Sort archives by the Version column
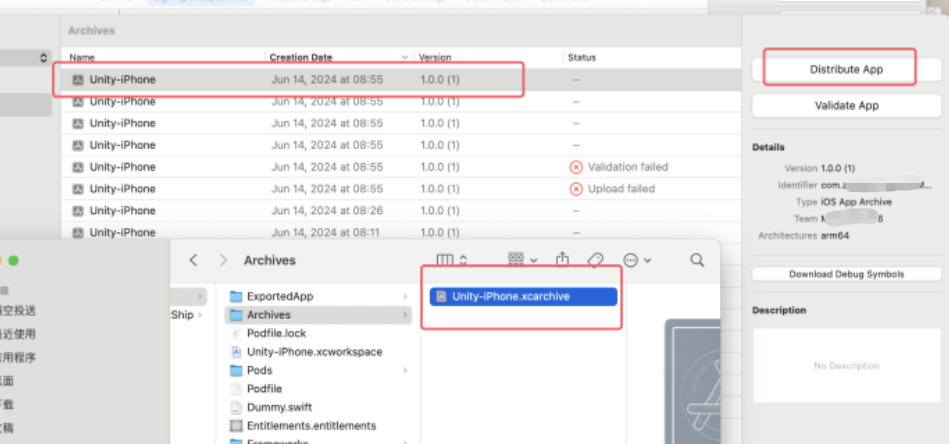The width and height of the screenshot is (949, 444). (435, 57)
